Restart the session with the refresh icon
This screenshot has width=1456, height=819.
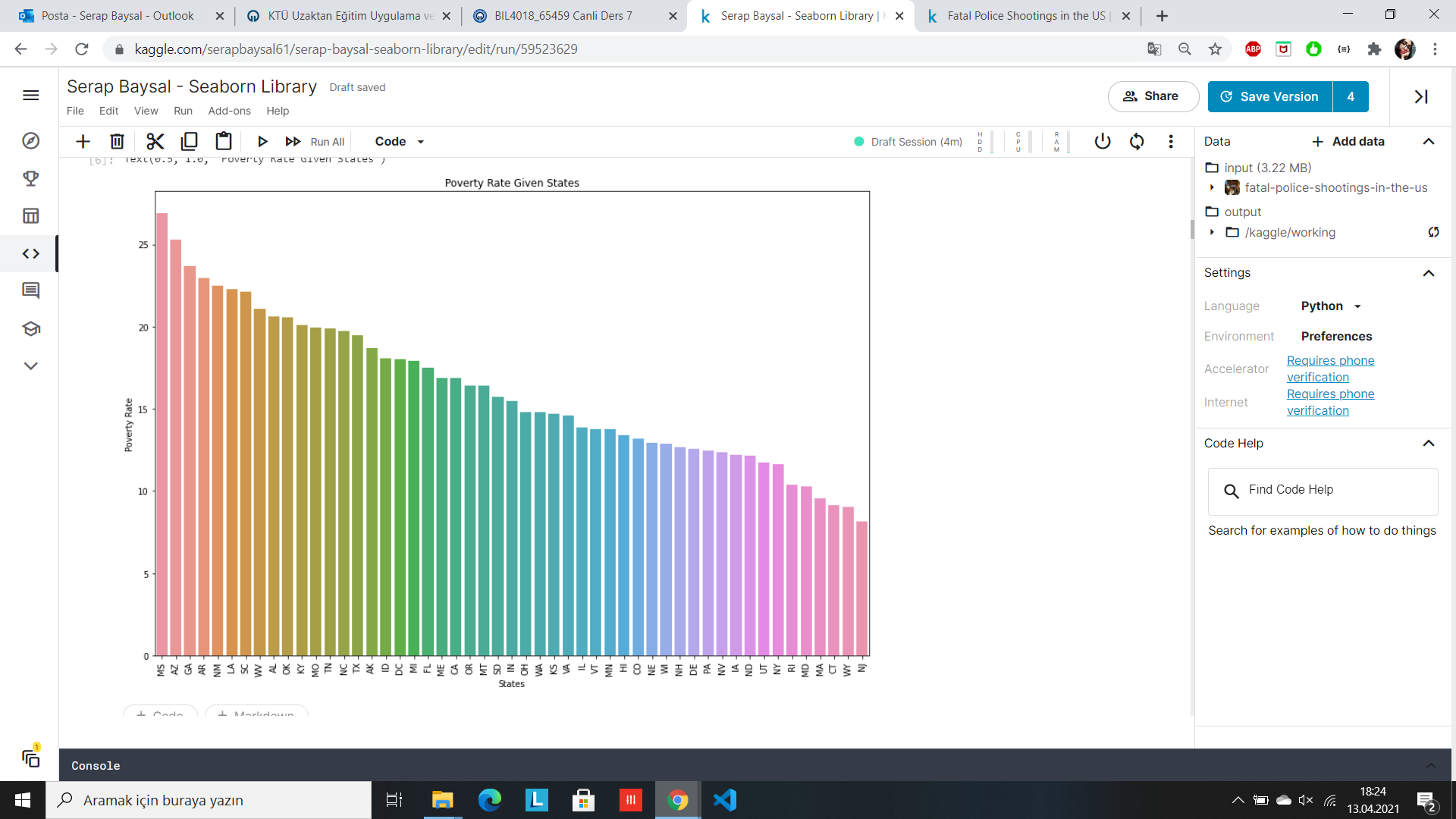point(1136,141)
